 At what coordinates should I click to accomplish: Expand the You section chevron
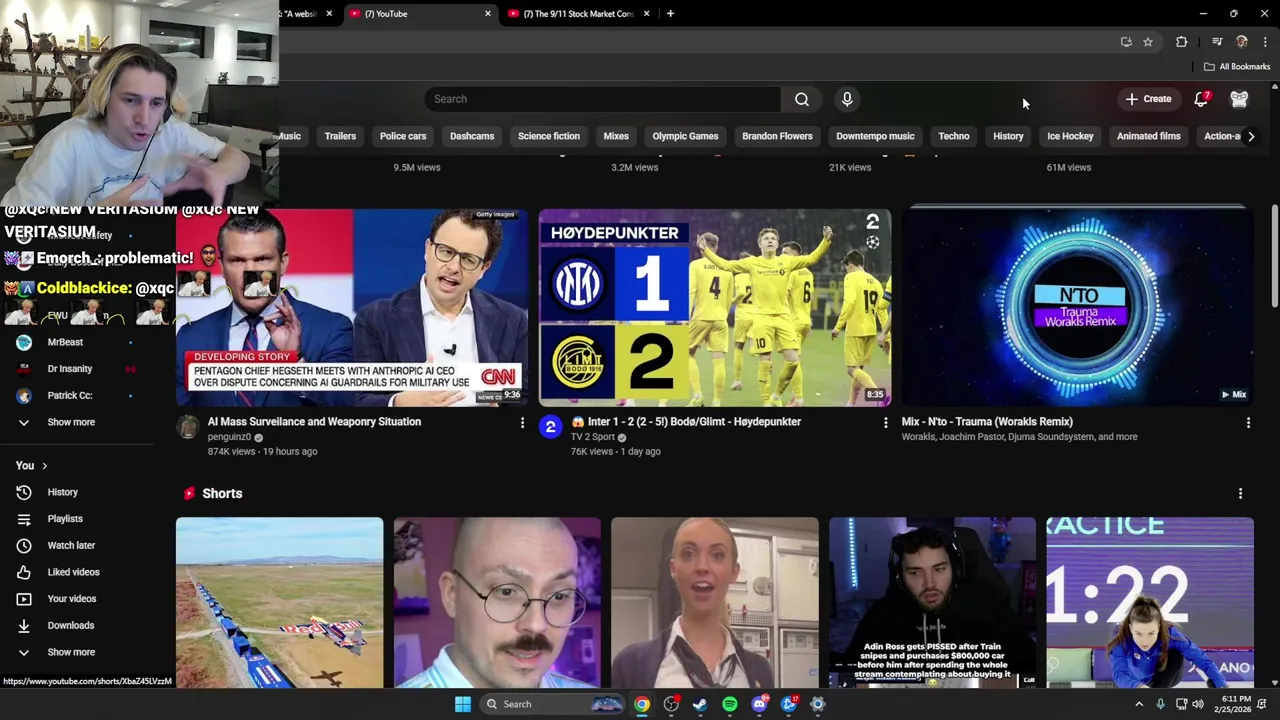pyautogui.click(x=44, y=466)
